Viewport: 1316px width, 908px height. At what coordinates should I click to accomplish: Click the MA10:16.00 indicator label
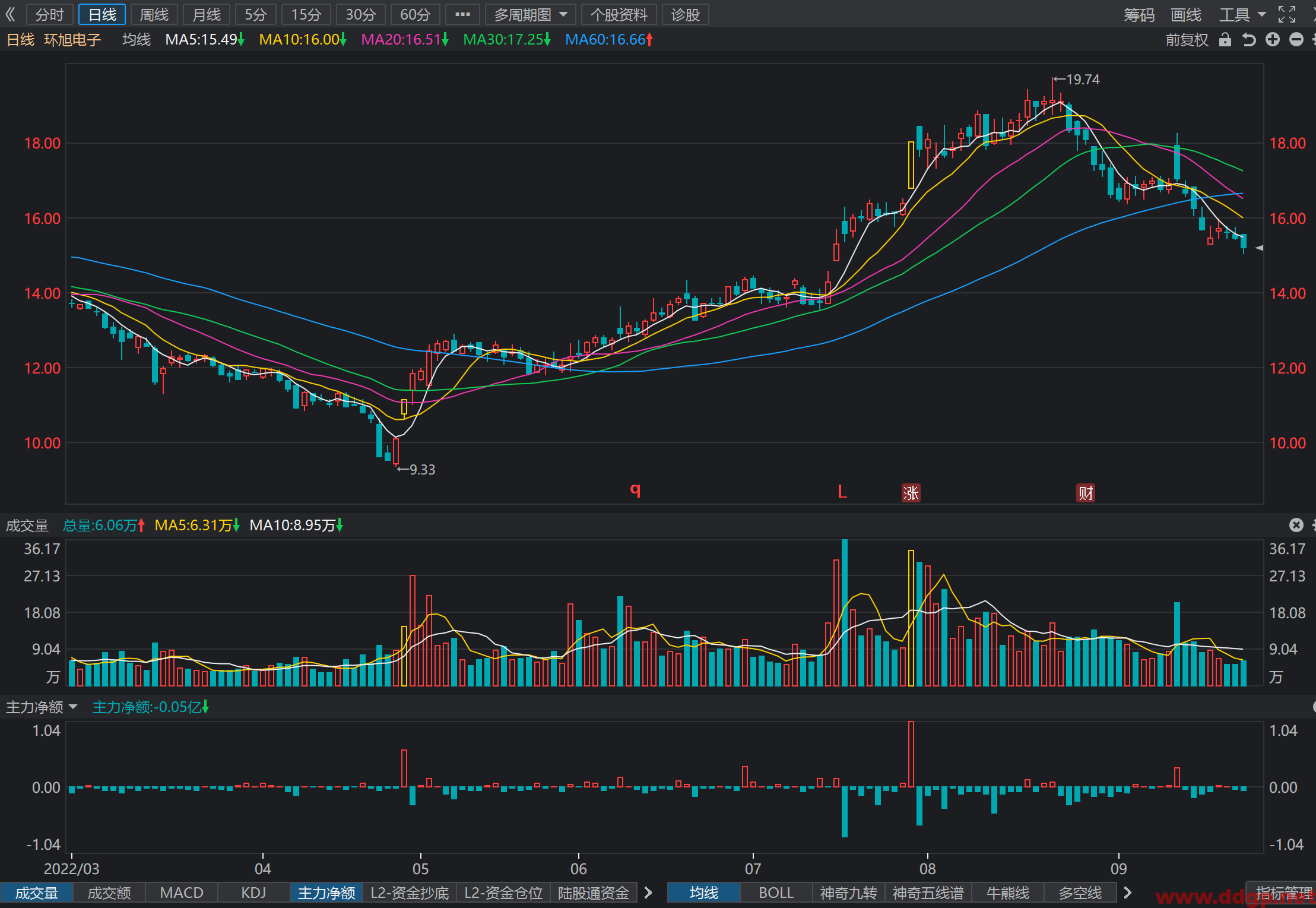tap(303, 40)
